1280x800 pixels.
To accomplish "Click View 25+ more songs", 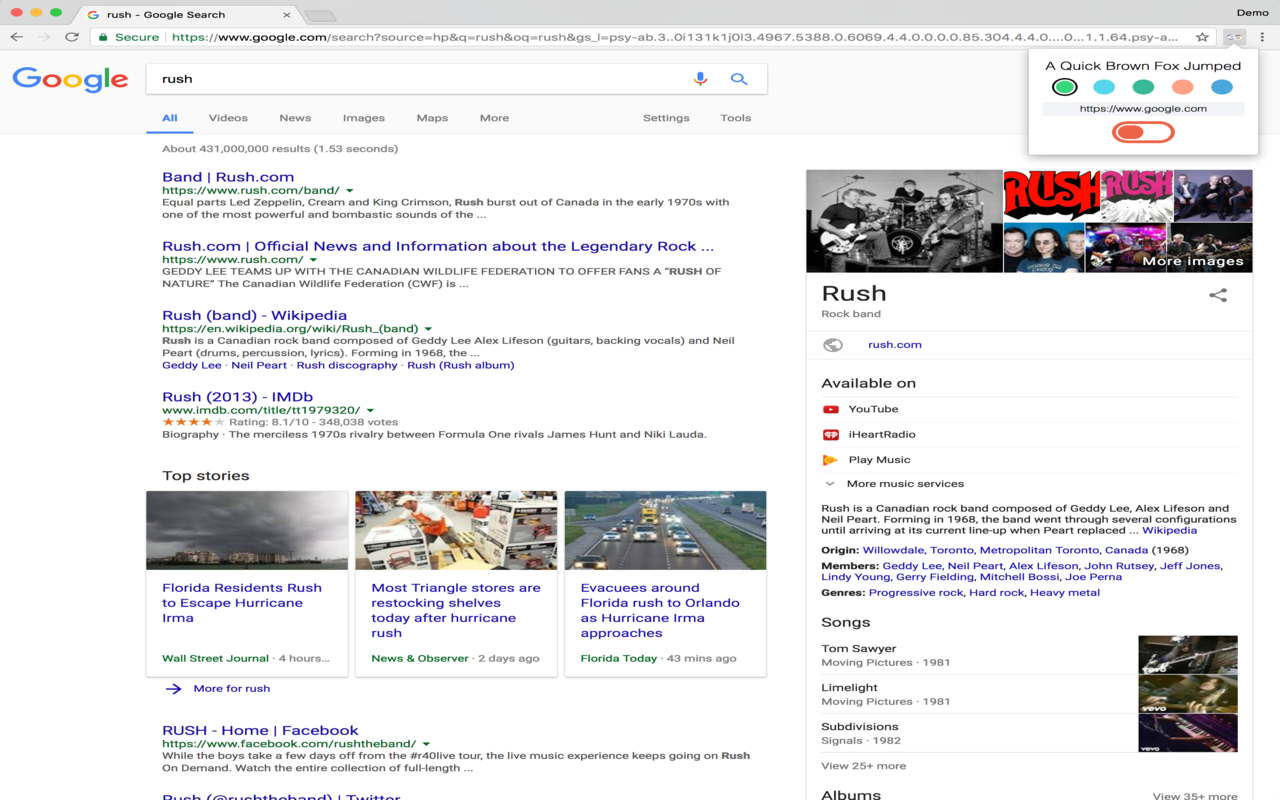I will click(x=864, y=766).
